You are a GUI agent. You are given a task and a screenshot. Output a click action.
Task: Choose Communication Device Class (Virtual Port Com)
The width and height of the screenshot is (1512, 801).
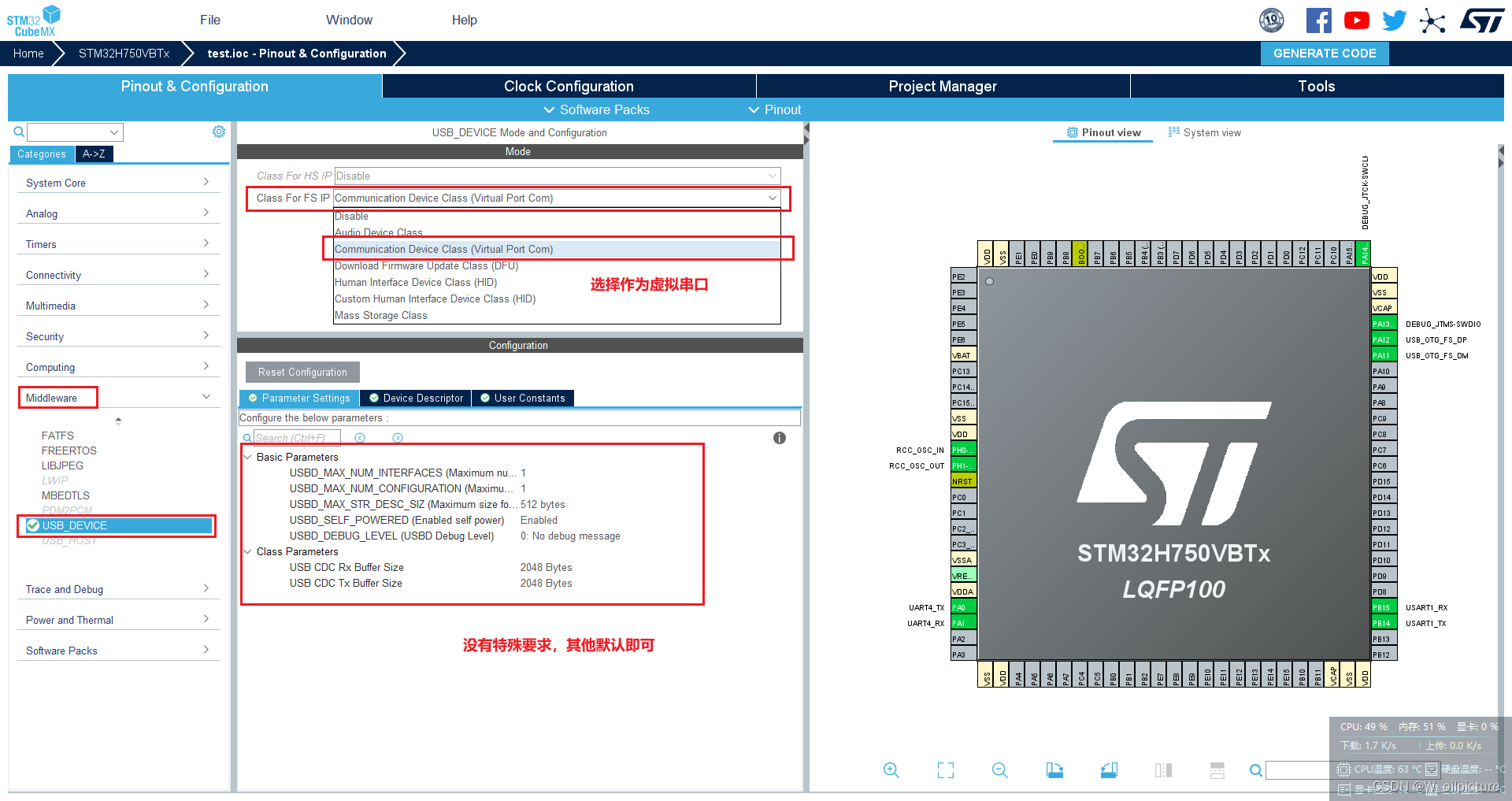pyautogui.click(x=557, y=249)
